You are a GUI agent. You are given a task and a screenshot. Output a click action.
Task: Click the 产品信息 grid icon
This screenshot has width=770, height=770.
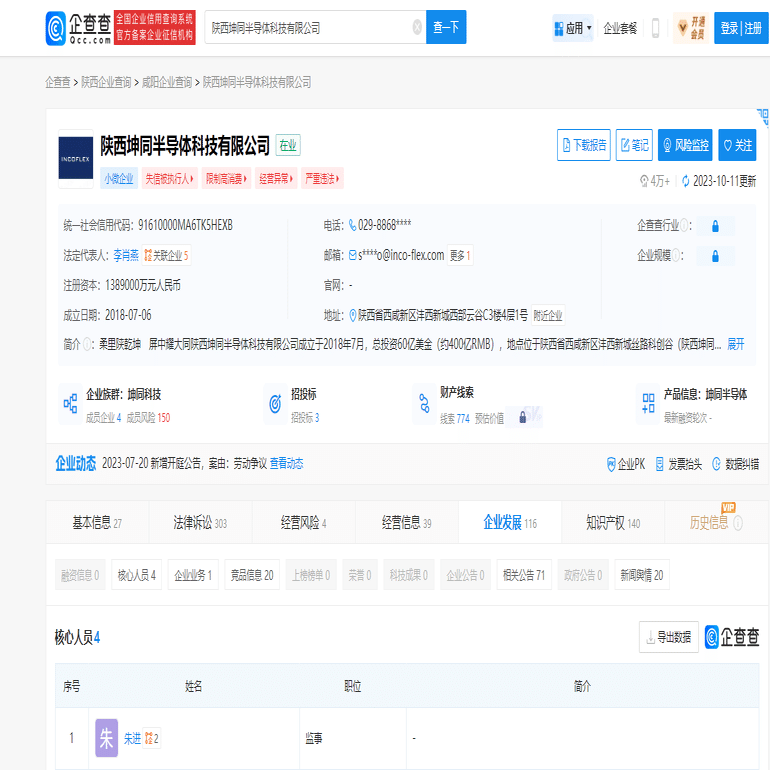pos(648,404)
